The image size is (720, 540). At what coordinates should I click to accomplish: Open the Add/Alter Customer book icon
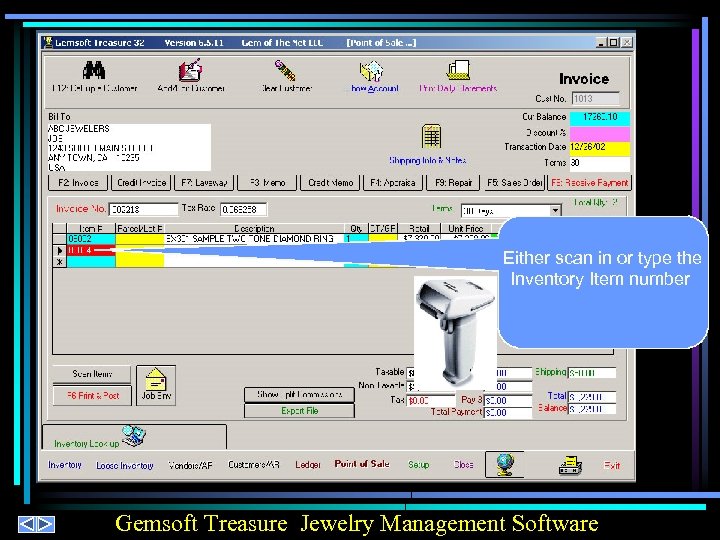[x=190, y=70]
